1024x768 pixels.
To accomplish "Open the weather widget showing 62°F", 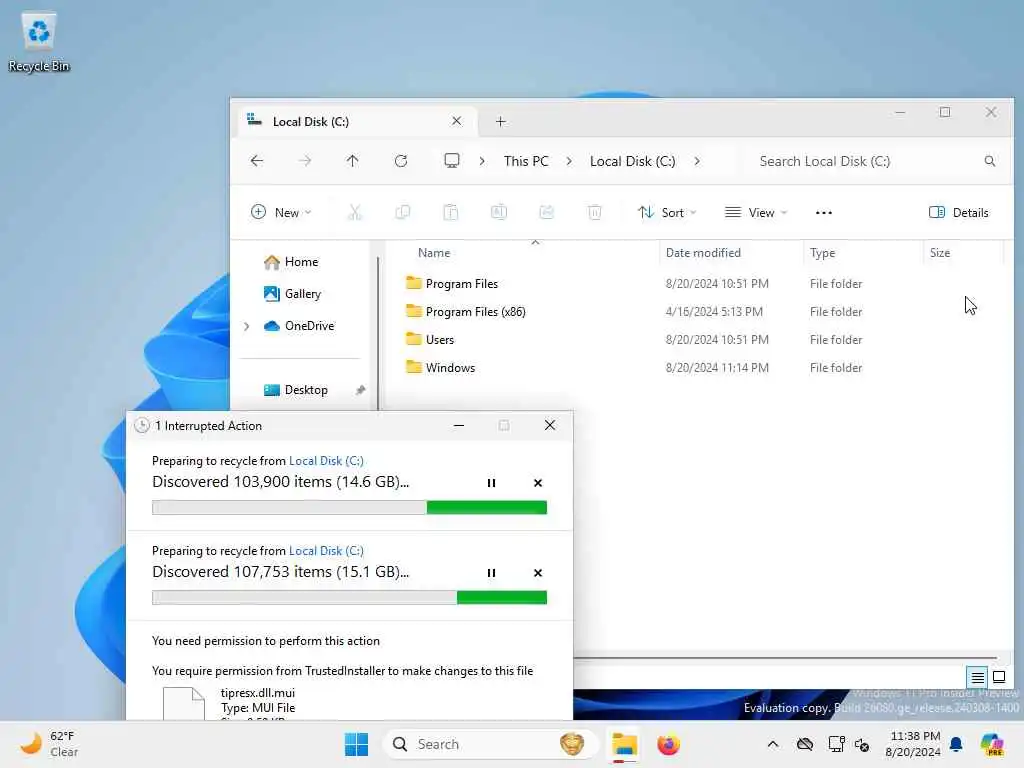I will coord(49,744).
